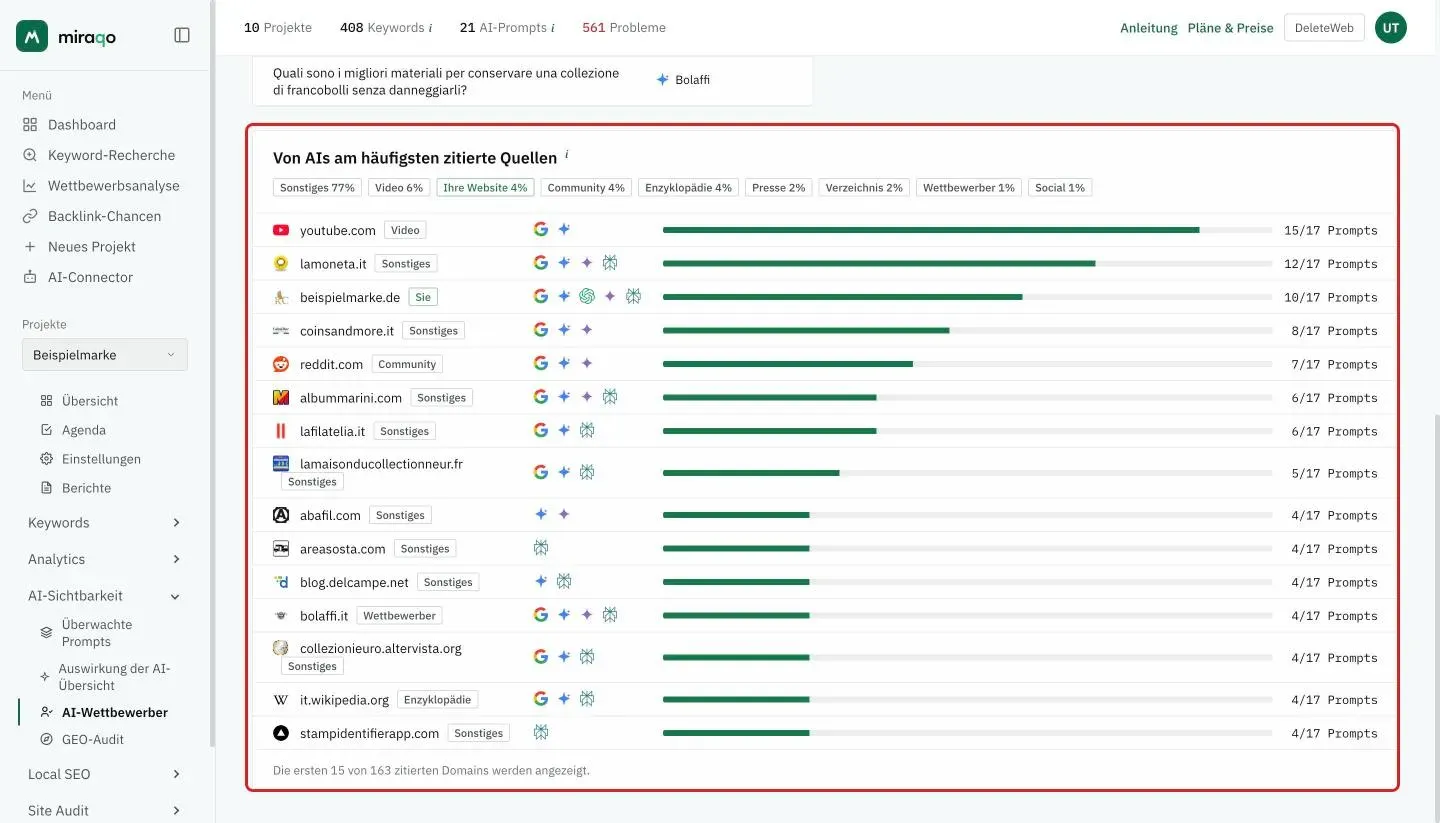Click info icon beside zitierte Quellen heading
Image resolution: width=1440 pixels, height=823 pixels.
pos(566,155)
